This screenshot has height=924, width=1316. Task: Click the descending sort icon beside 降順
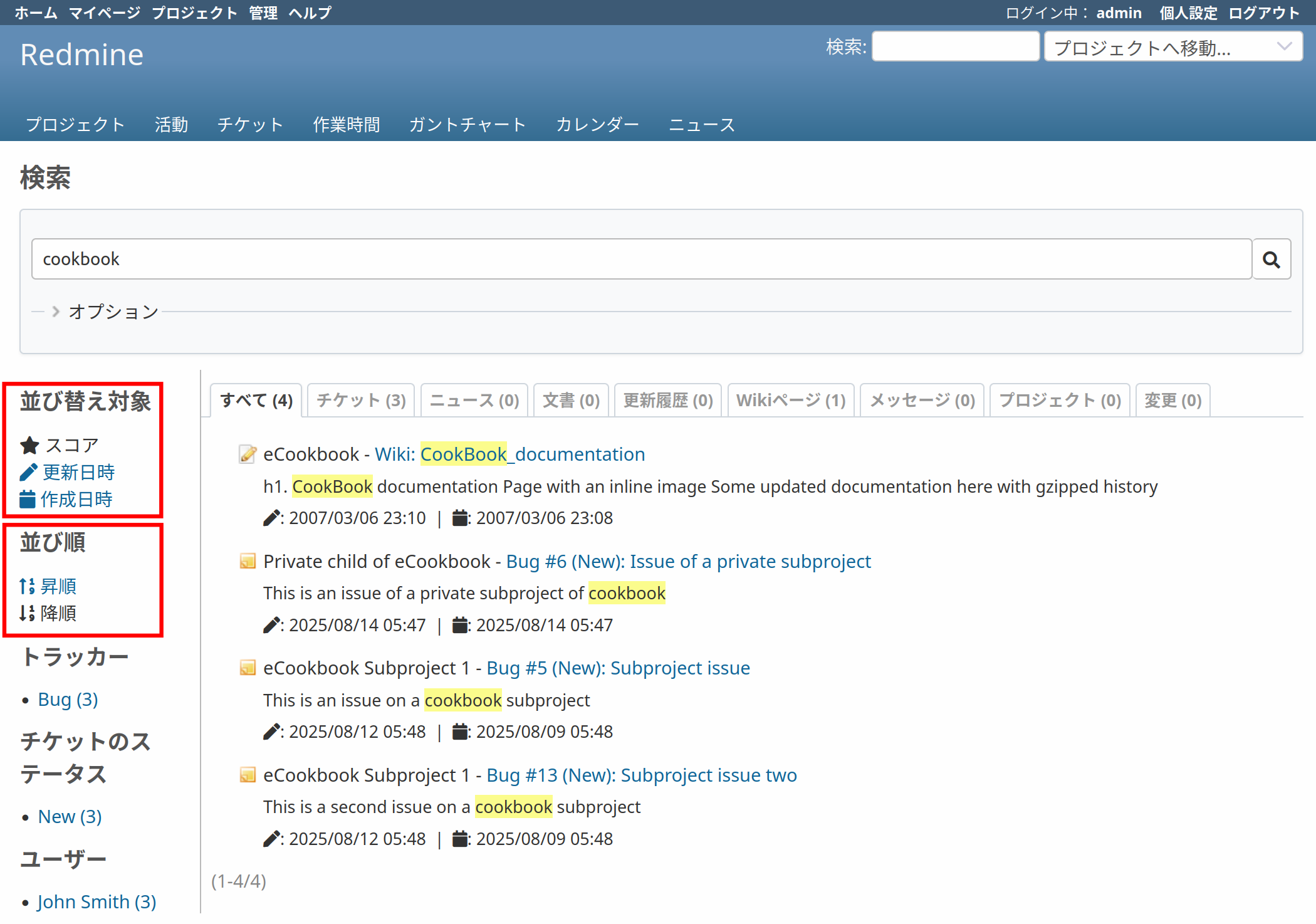(27, 613)
